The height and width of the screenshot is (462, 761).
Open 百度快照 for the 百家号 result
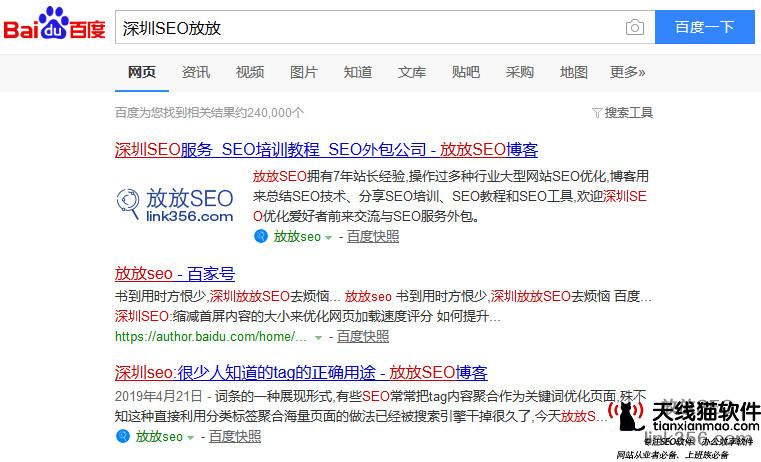pos(363,336)
